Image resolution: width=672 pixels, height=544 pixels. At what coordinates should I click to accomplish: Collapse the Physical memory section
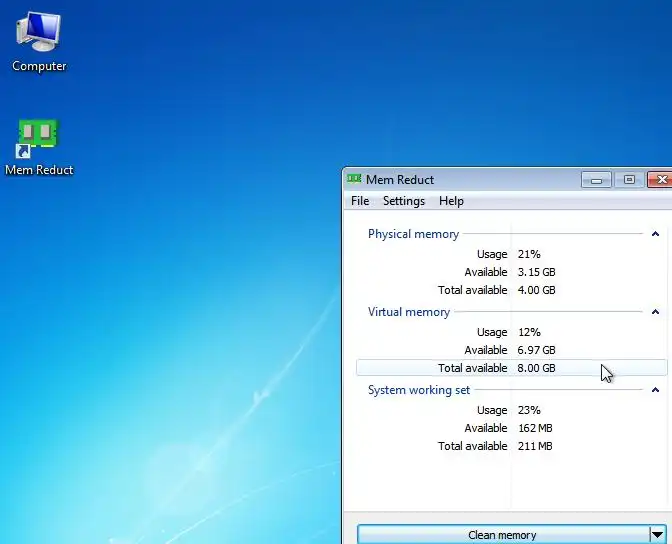click(x=655, y=234)
